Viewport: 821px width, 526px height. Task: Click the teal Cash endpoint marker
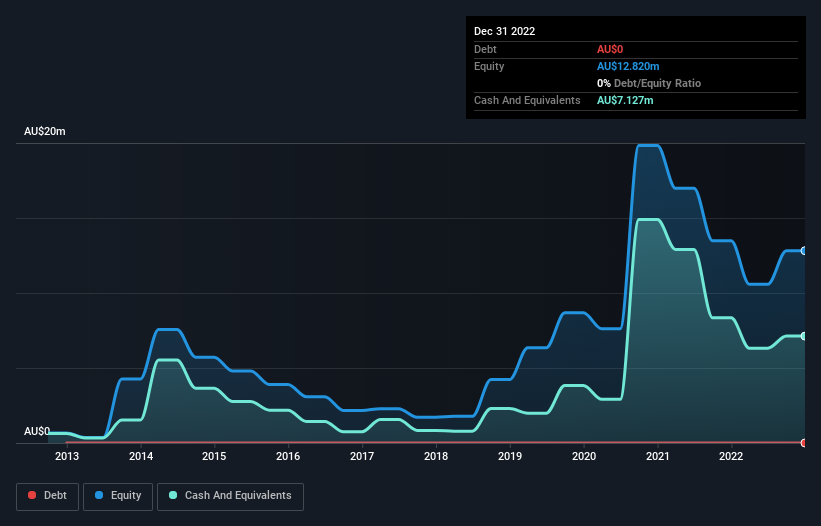pyautogui.click(x=804, y=336)
